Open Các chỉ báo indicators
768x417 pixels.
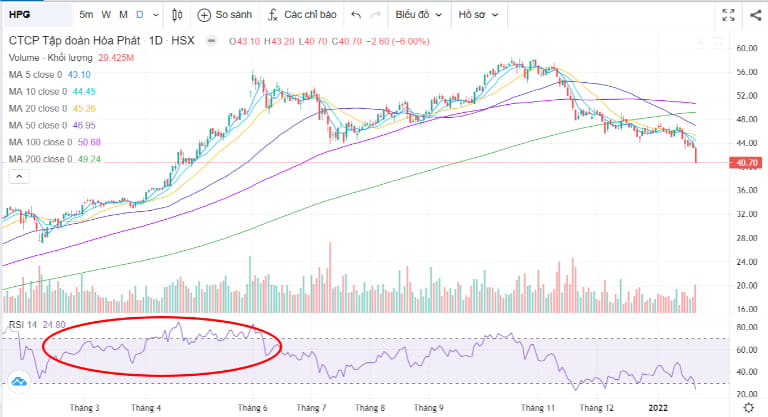click(273, 15)
